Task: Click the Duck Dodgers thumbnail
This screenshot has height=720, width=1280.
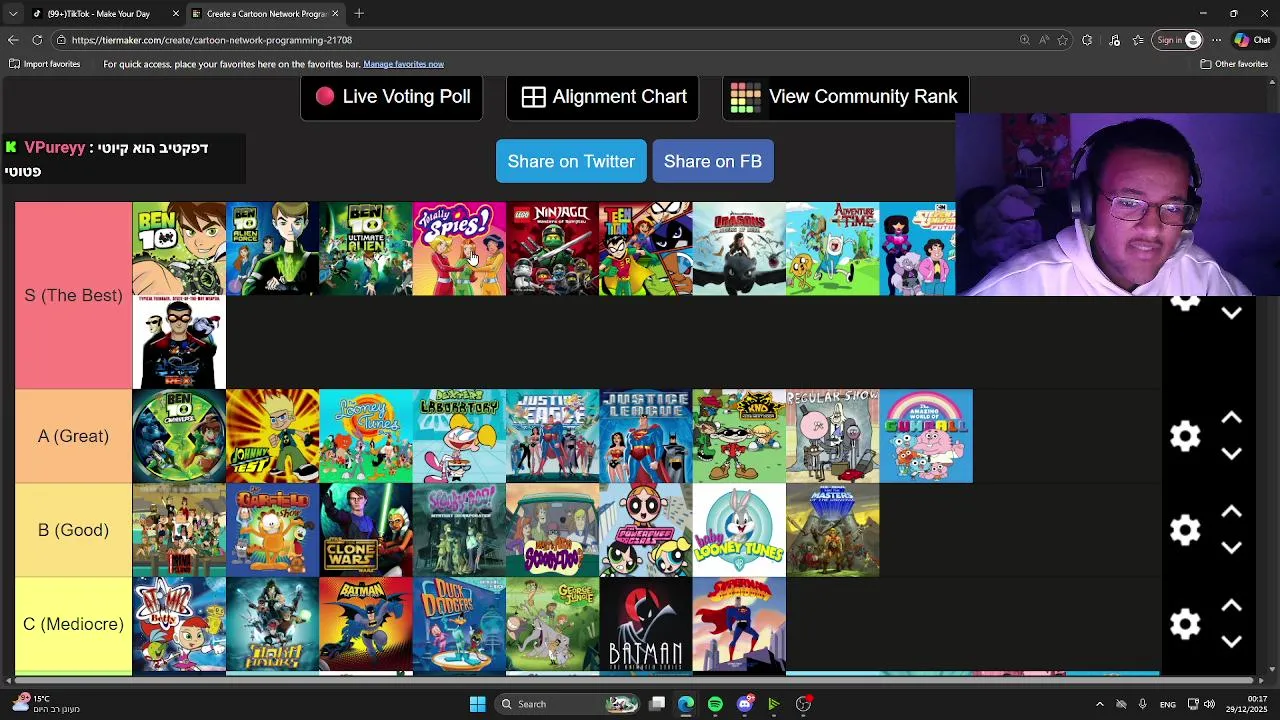Action: (x=459, y=624)
